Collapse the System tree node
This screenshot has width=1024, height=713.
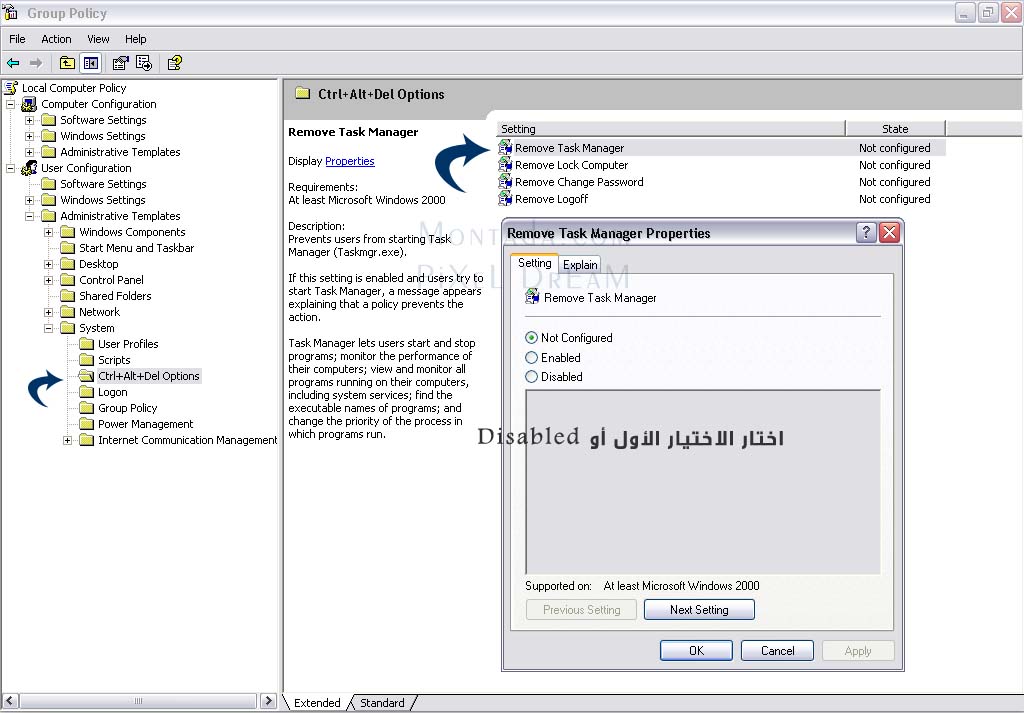(49, 328)
